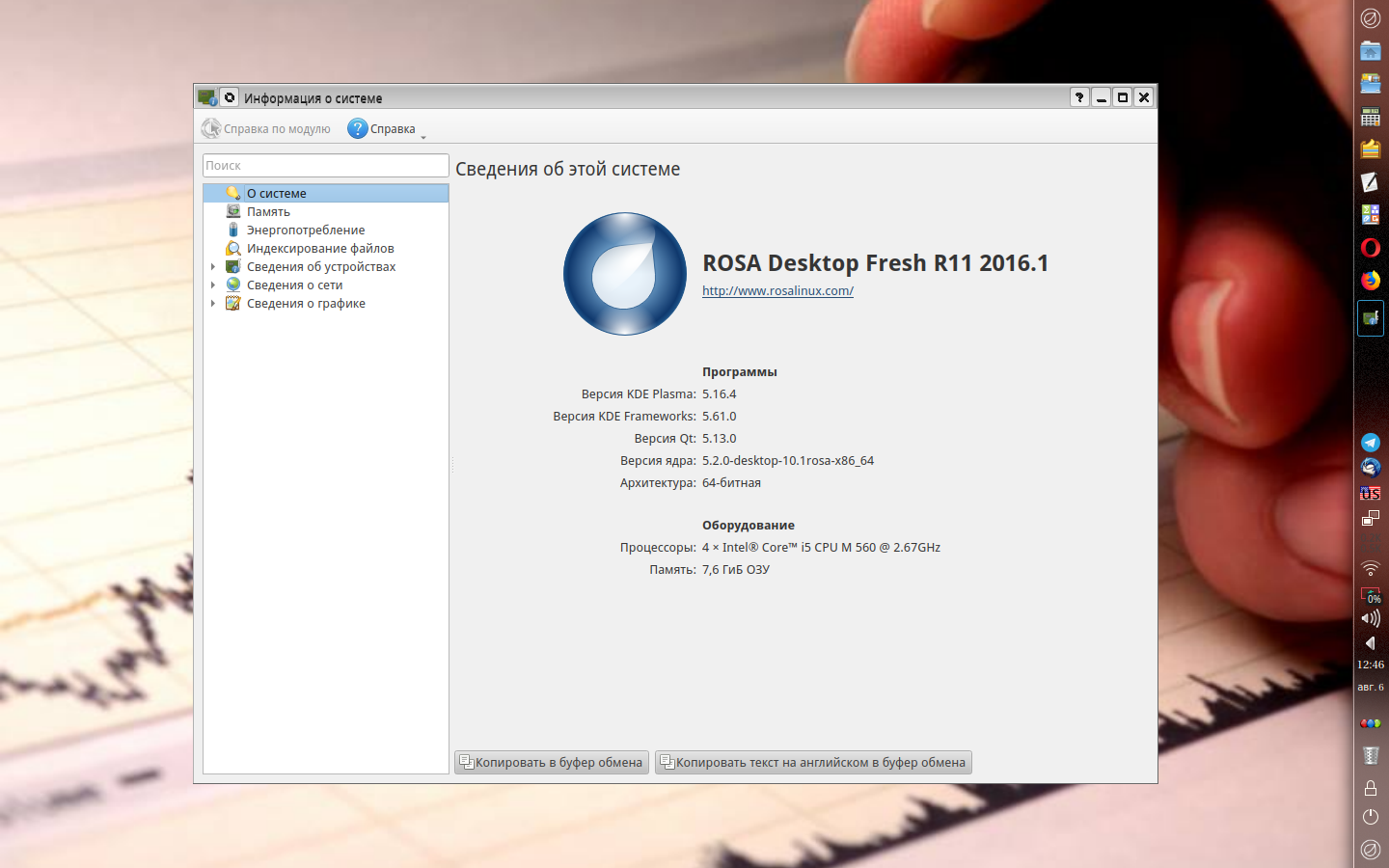The width and height of the screenshot is (1389, 868).
Task: Open the Wi-Fi network tray icon
Action: [x=1371, y=568]
